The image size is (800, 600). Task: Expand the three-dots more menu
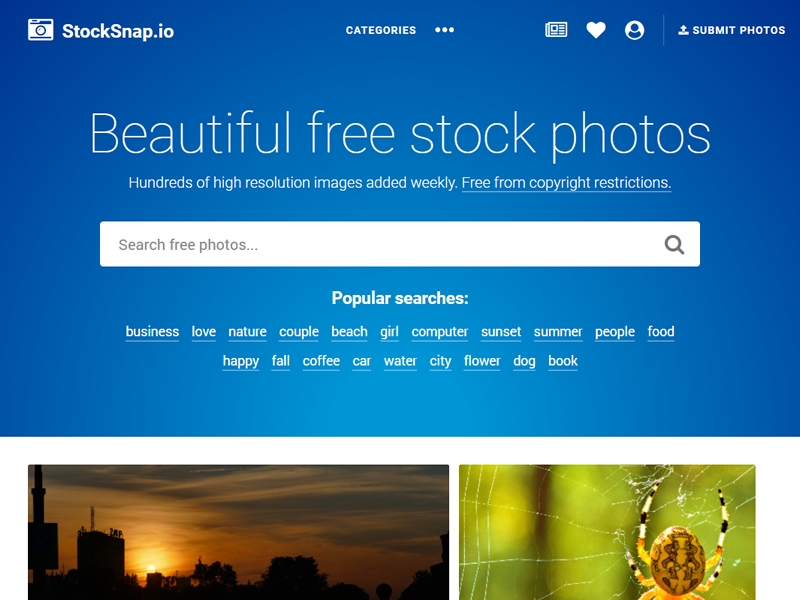(444, 30)
